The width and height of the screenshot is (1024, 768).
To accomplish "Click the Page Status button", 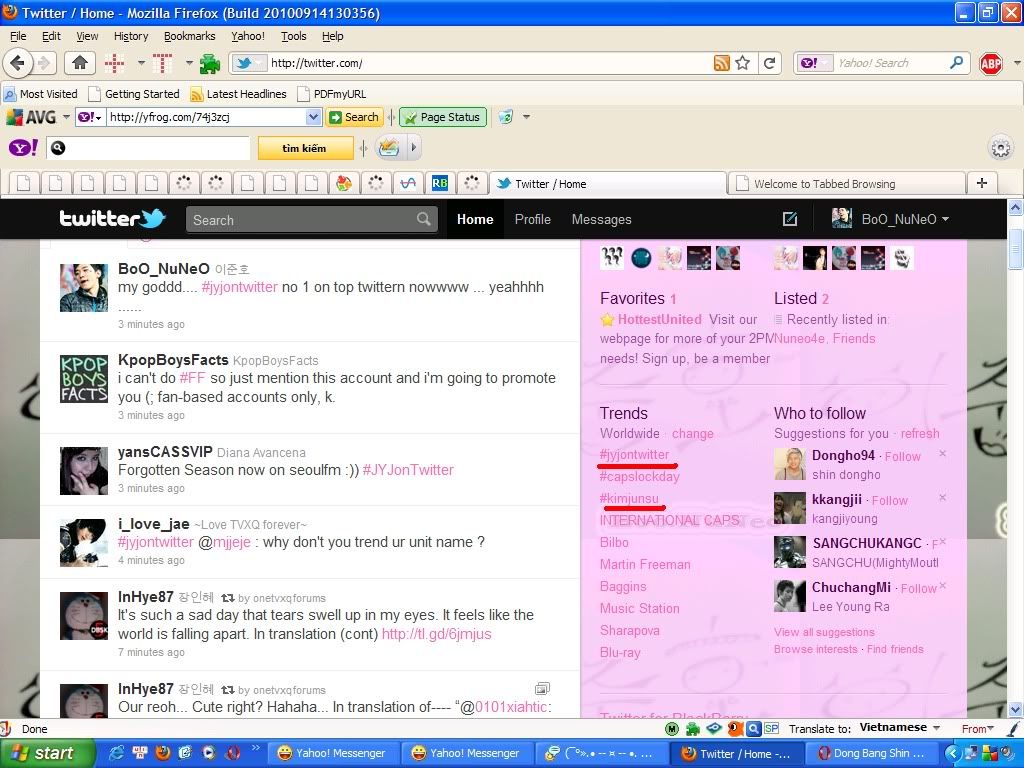I will coord(443,118).
